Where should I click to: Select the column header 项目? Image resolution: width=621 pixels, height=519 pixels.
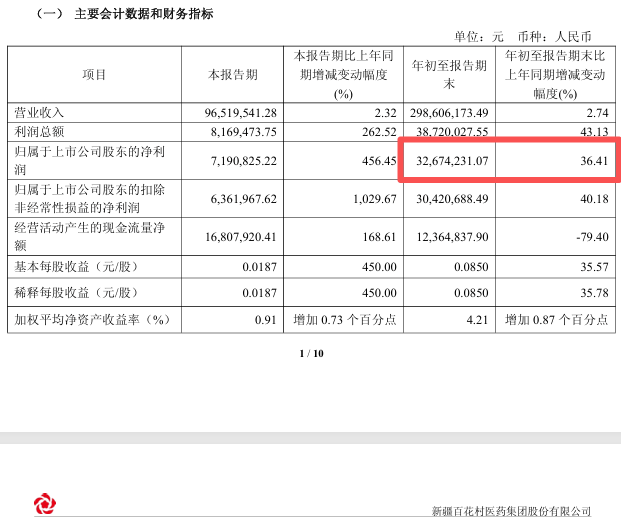click(94, 74)
